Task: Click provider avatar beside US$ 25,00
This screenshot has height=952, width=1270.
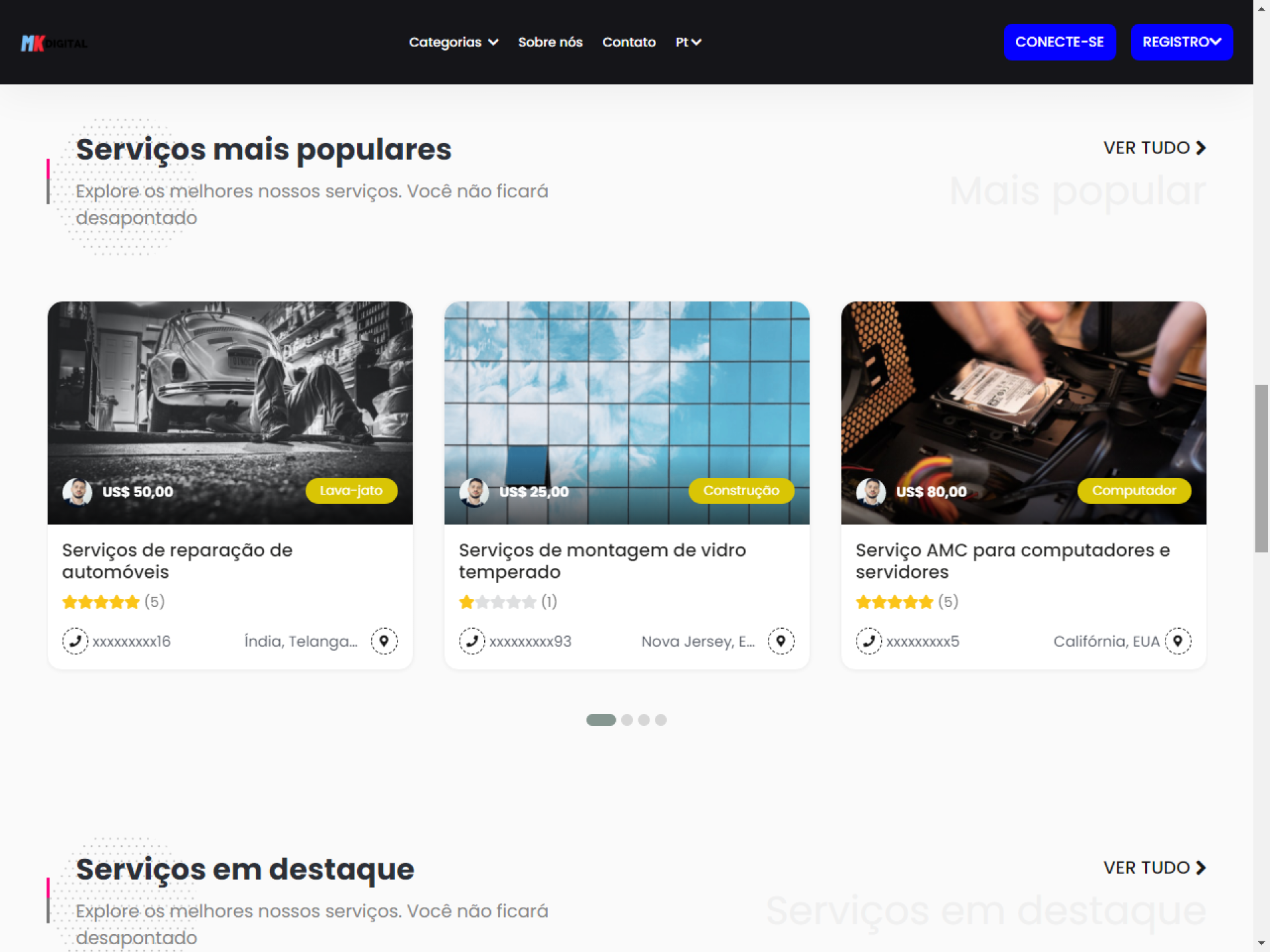Action: (x=474, y=492)
